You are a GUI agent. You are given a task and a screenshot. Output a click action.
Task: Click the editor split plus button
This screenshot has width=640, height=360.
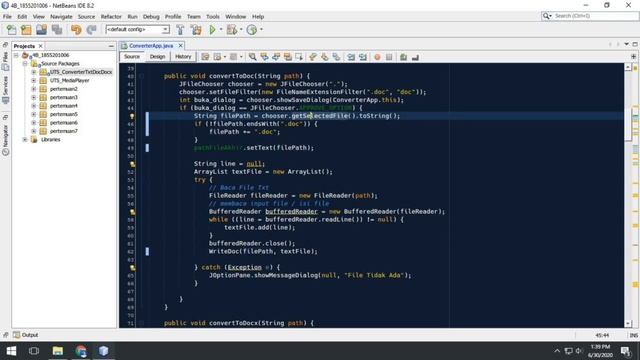click(x=633, y=56)
